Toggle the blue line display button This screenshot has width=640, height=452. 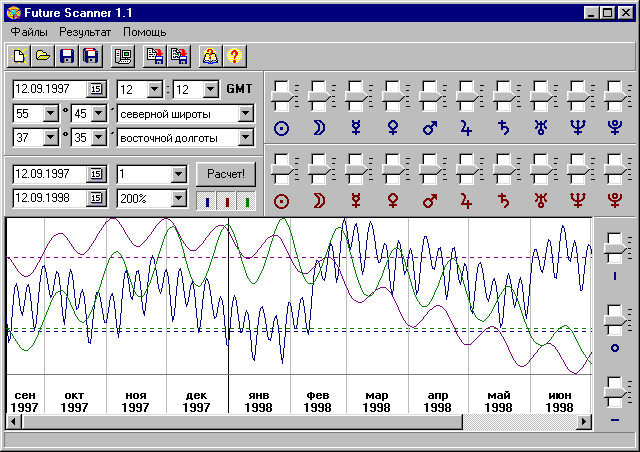207,200
